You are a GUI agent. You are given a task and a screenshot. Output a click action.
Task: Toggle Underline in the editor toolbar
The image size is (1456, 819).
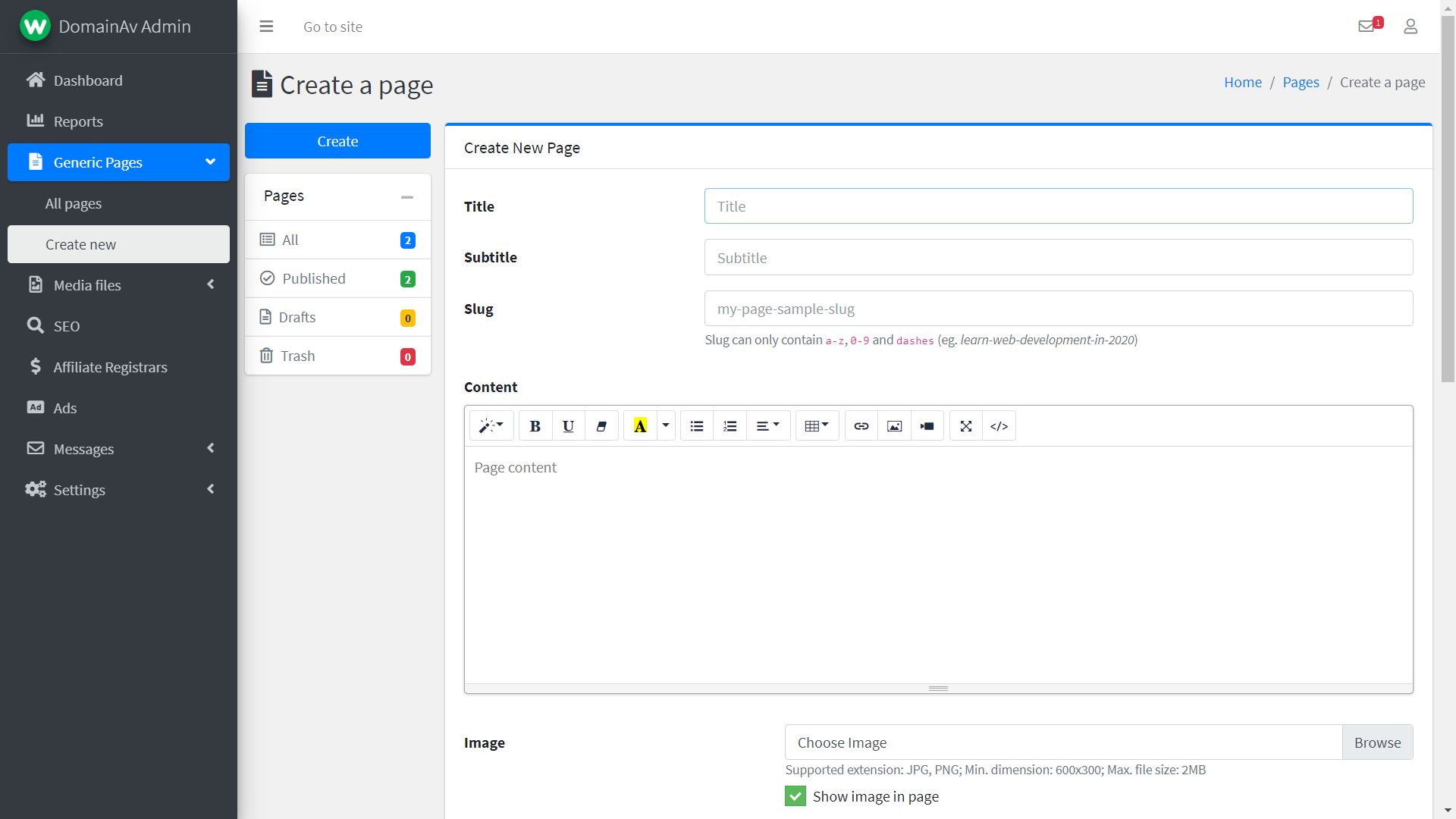568,426
